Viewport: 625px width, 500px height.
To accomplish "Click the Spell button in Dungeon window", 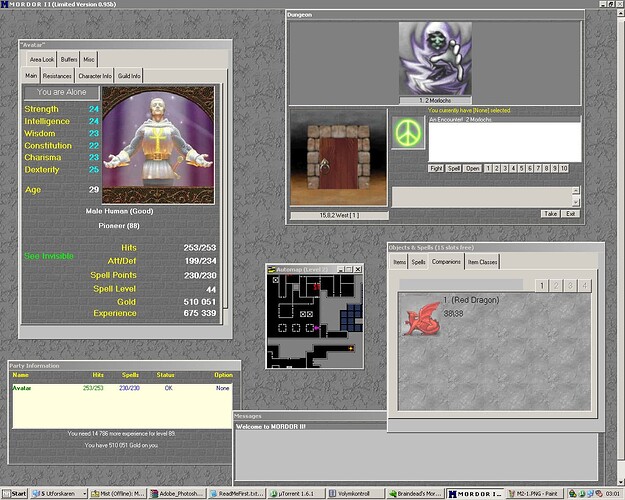I will (454, 168).
